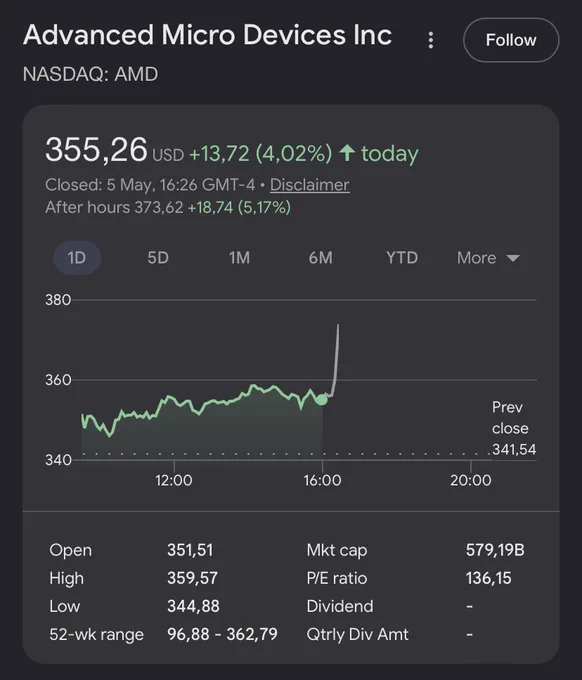Click the P/E ratio value 136,15
Screen dimensions: 582x680
click(x=489, y=578)
